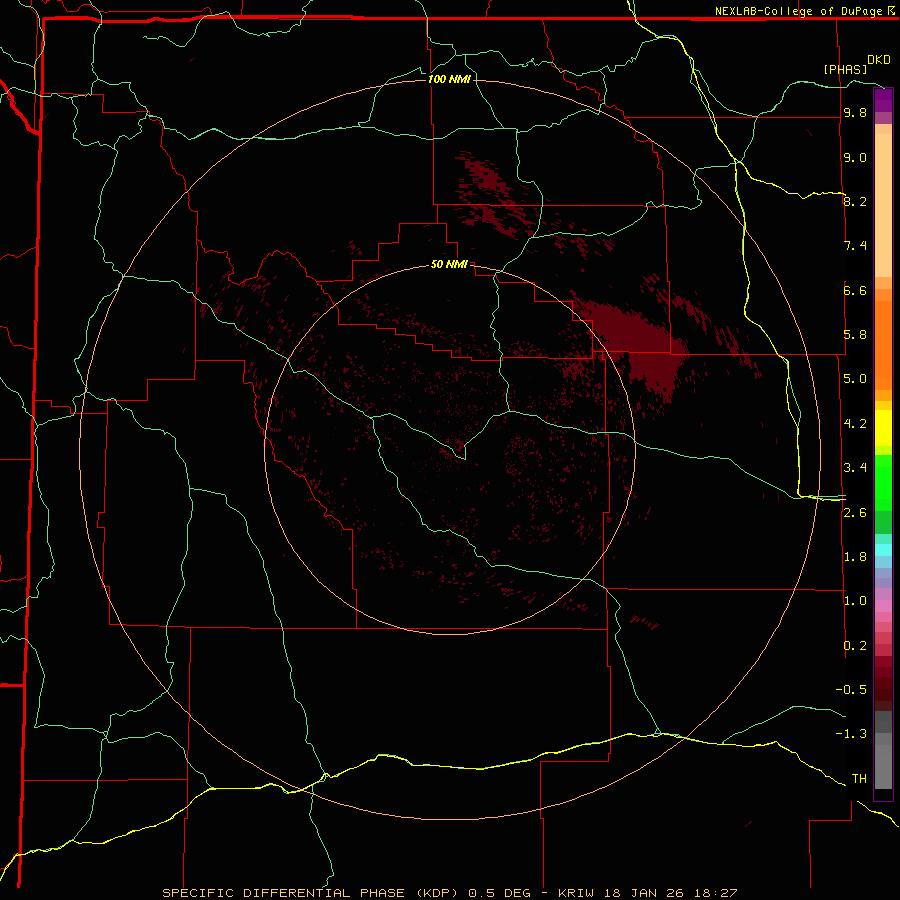Click the 50 NMI range ring label
The height and width of the screenshot is (900, 900).
pyautogui.click(x=449, y=264)
